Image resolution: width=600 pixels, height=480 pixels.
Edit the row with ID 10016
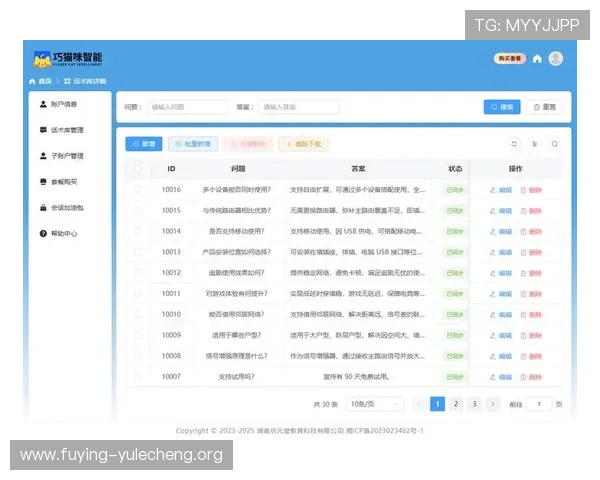[x=501, y=190]
